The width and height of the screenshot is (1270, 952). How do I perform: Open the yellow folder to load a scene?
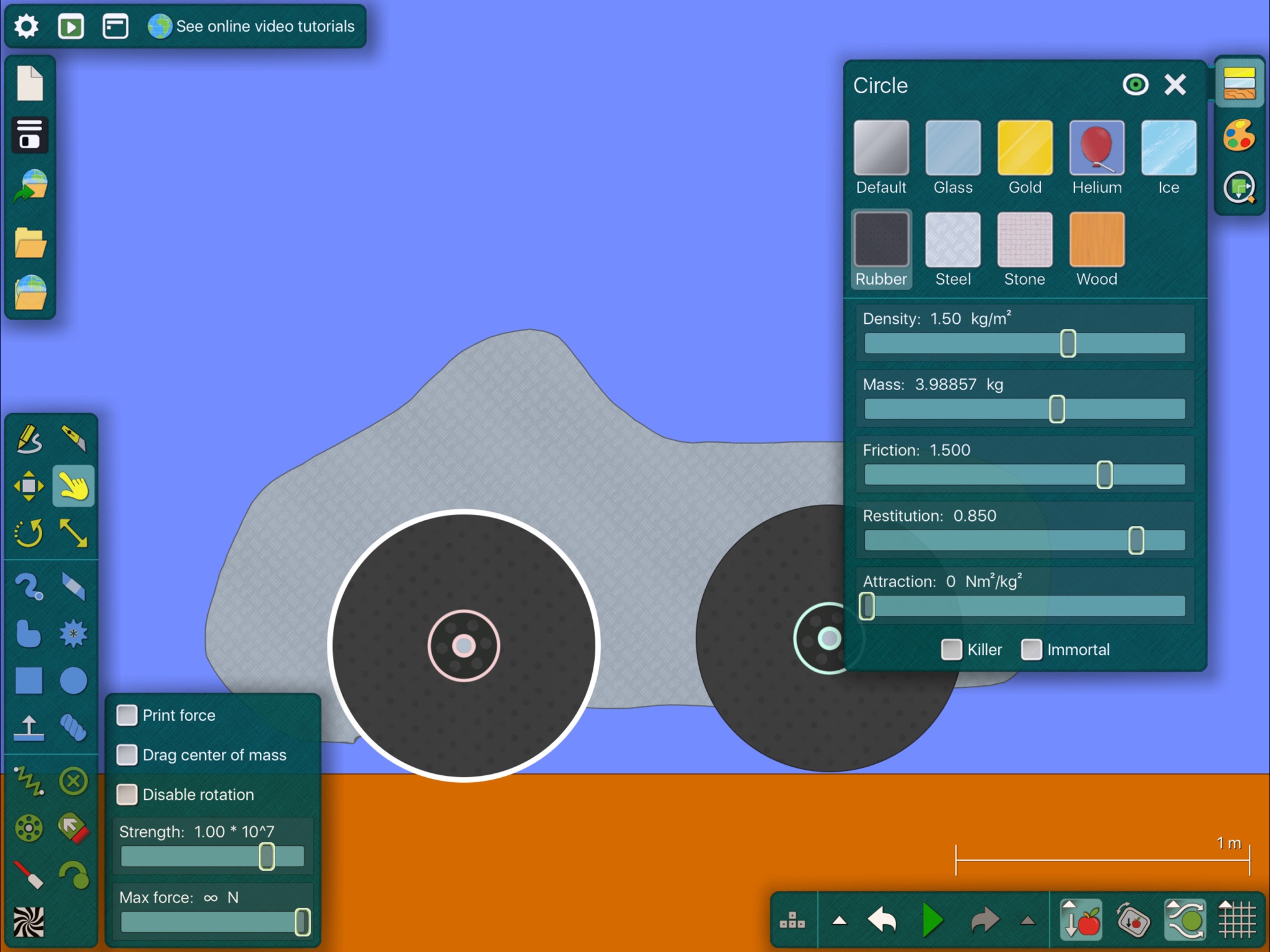(30, 242)
